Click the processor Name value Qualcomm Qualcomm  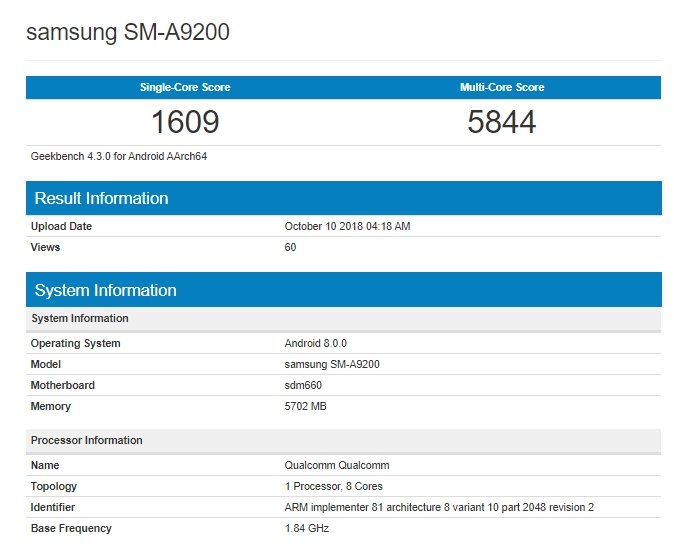point(337,465)
